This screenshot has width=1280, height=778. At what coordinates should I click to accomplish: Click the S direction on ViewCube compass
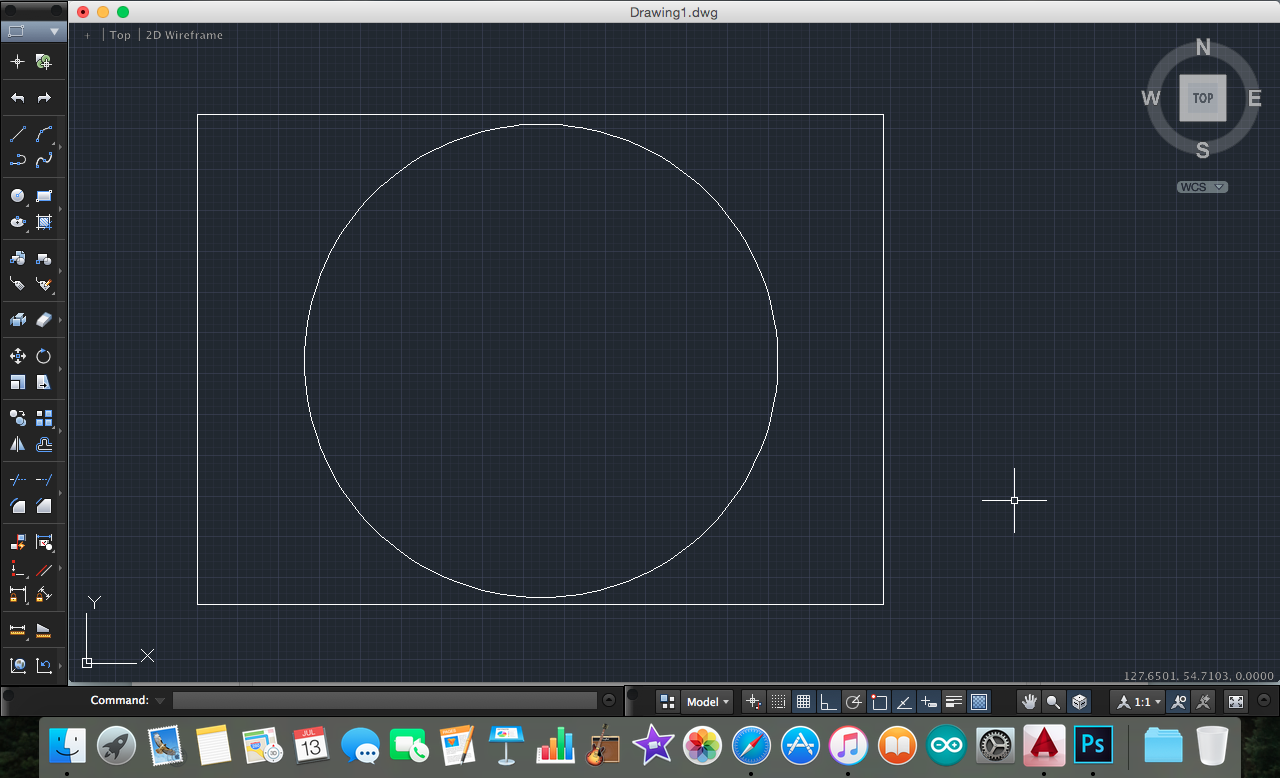(1203, 151)
